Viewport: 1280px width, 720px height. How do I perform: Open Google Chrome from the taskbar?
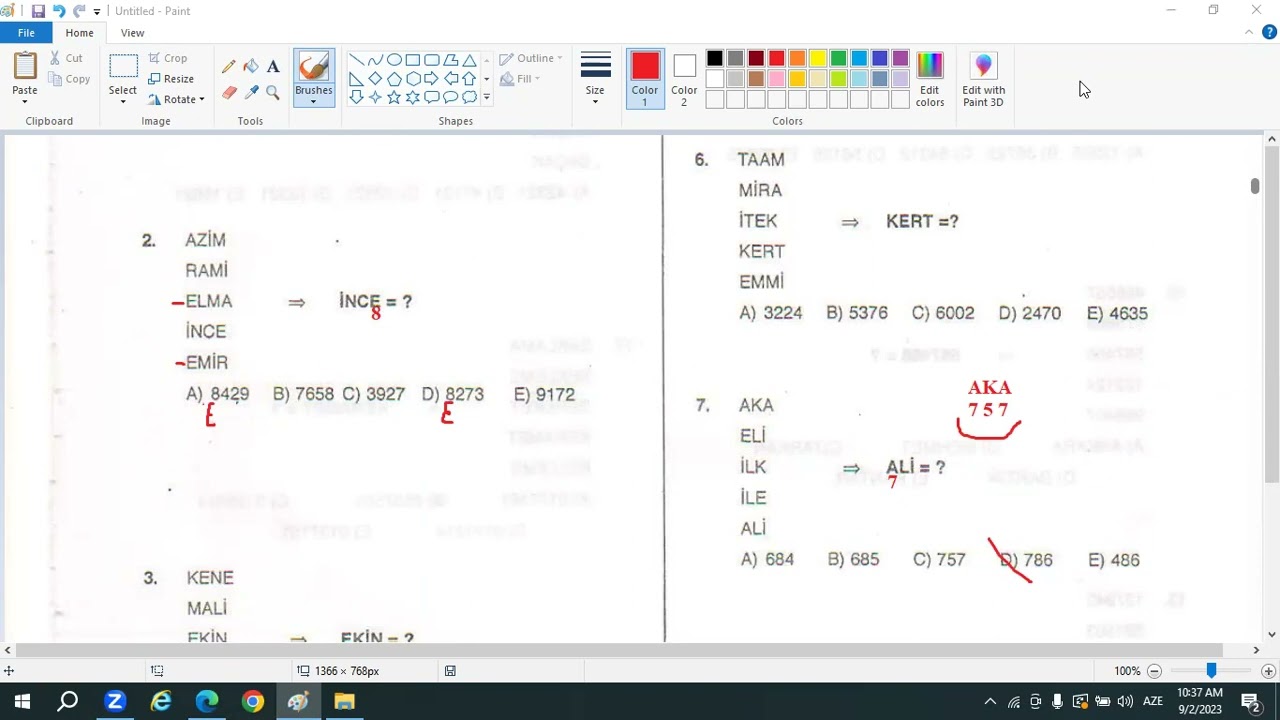pos(253,701)
